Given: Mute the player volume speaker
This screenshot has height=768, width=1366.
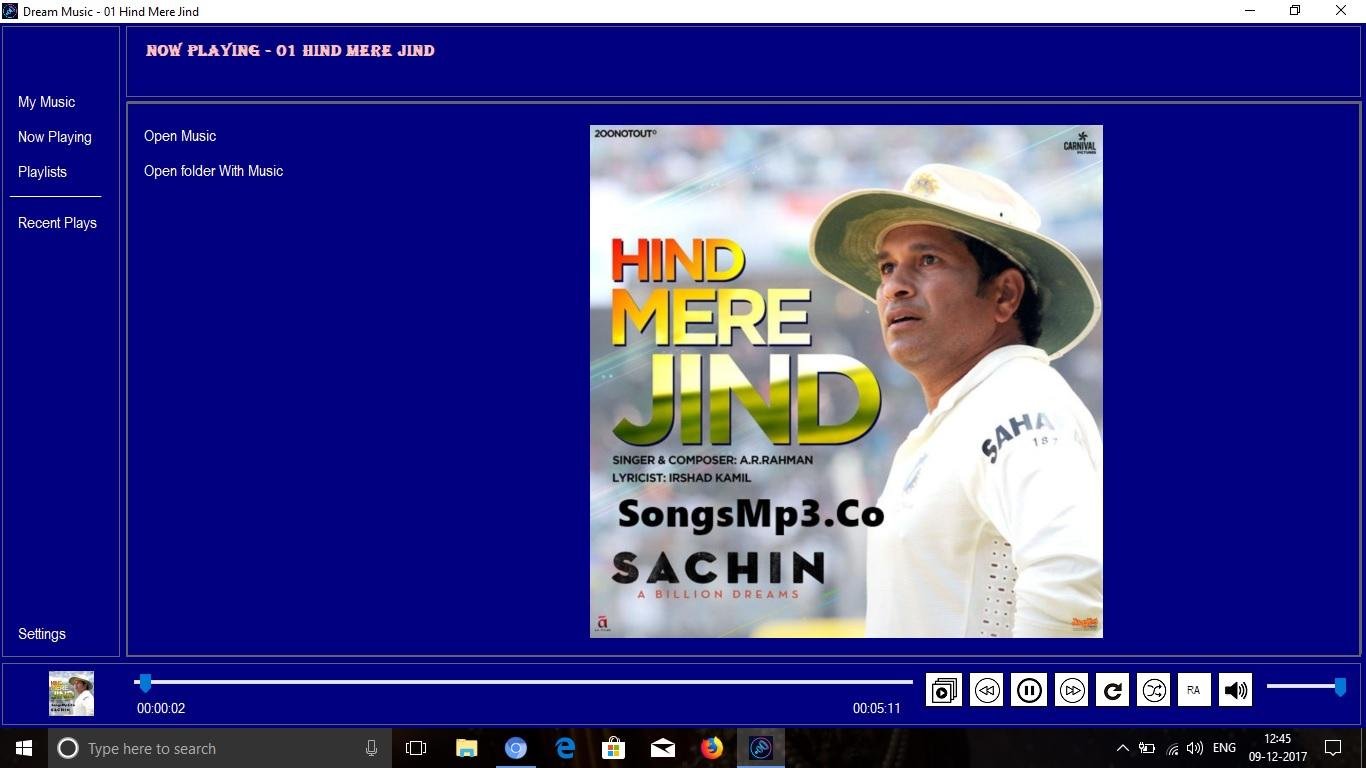Looking at the screenshot, I should pos(1236,690).
